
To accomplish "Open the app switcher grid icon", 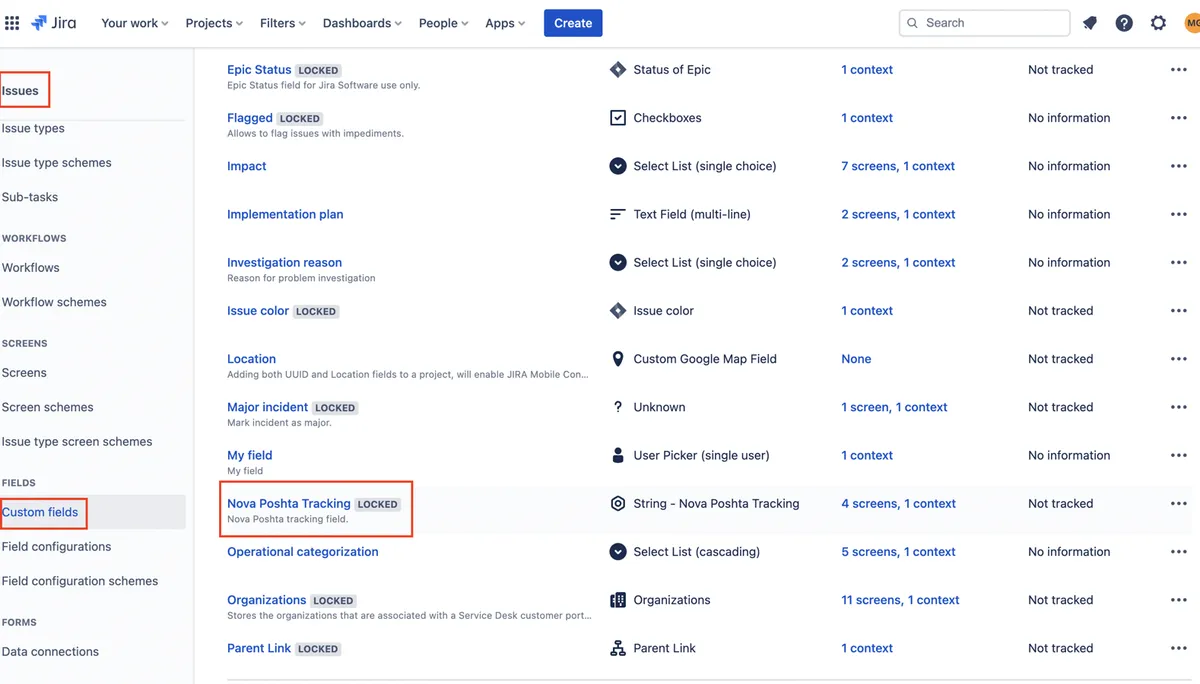I will point(12,23).
